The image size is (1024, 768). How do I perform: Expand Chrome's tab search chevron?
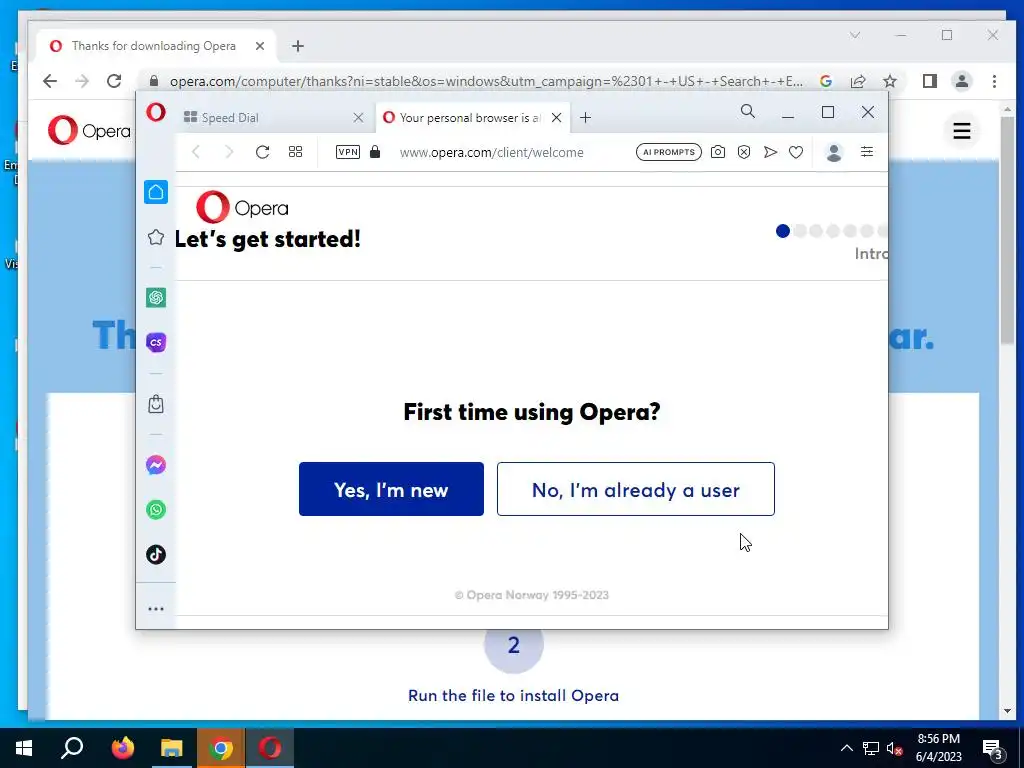click(855, 35)
